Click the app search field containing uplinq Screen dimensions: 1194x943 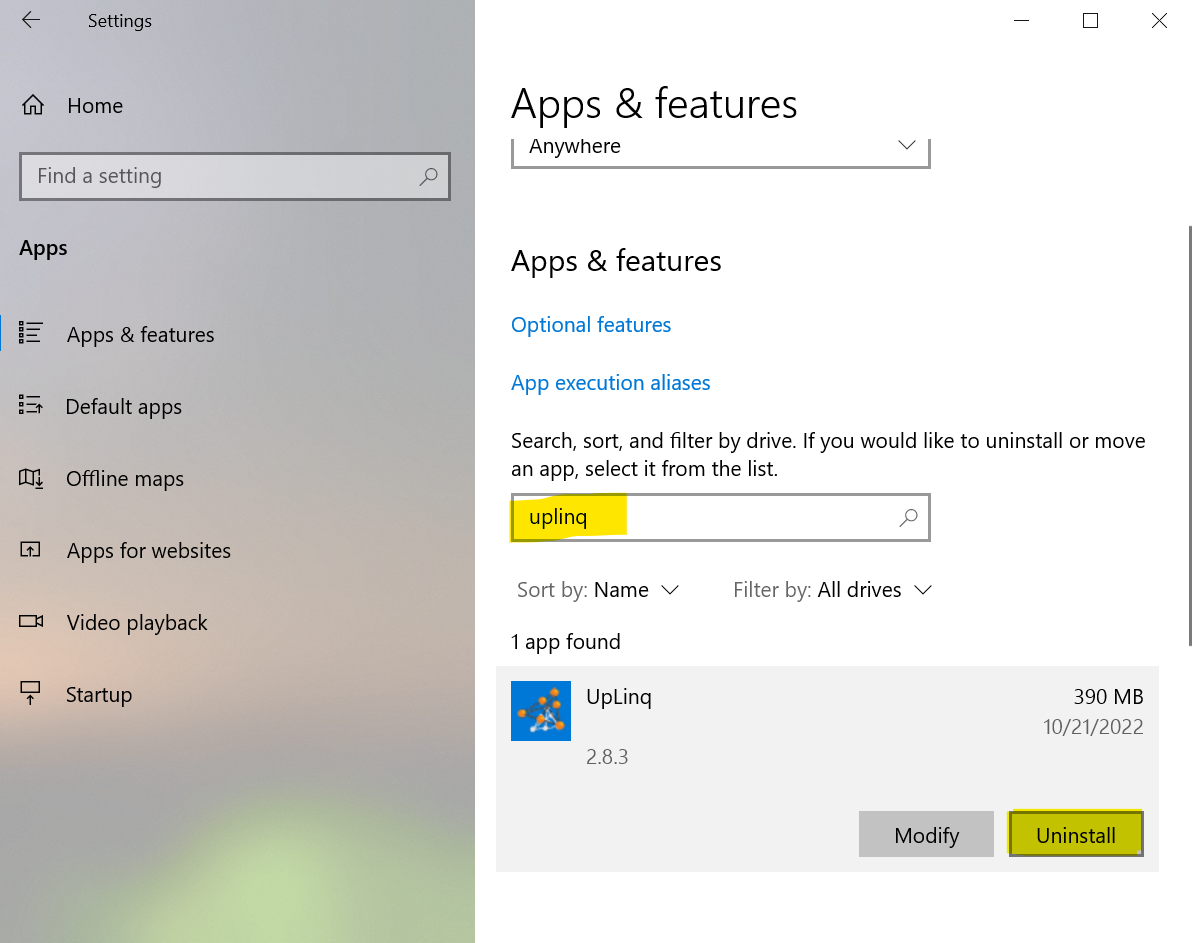tap(720, 518)
